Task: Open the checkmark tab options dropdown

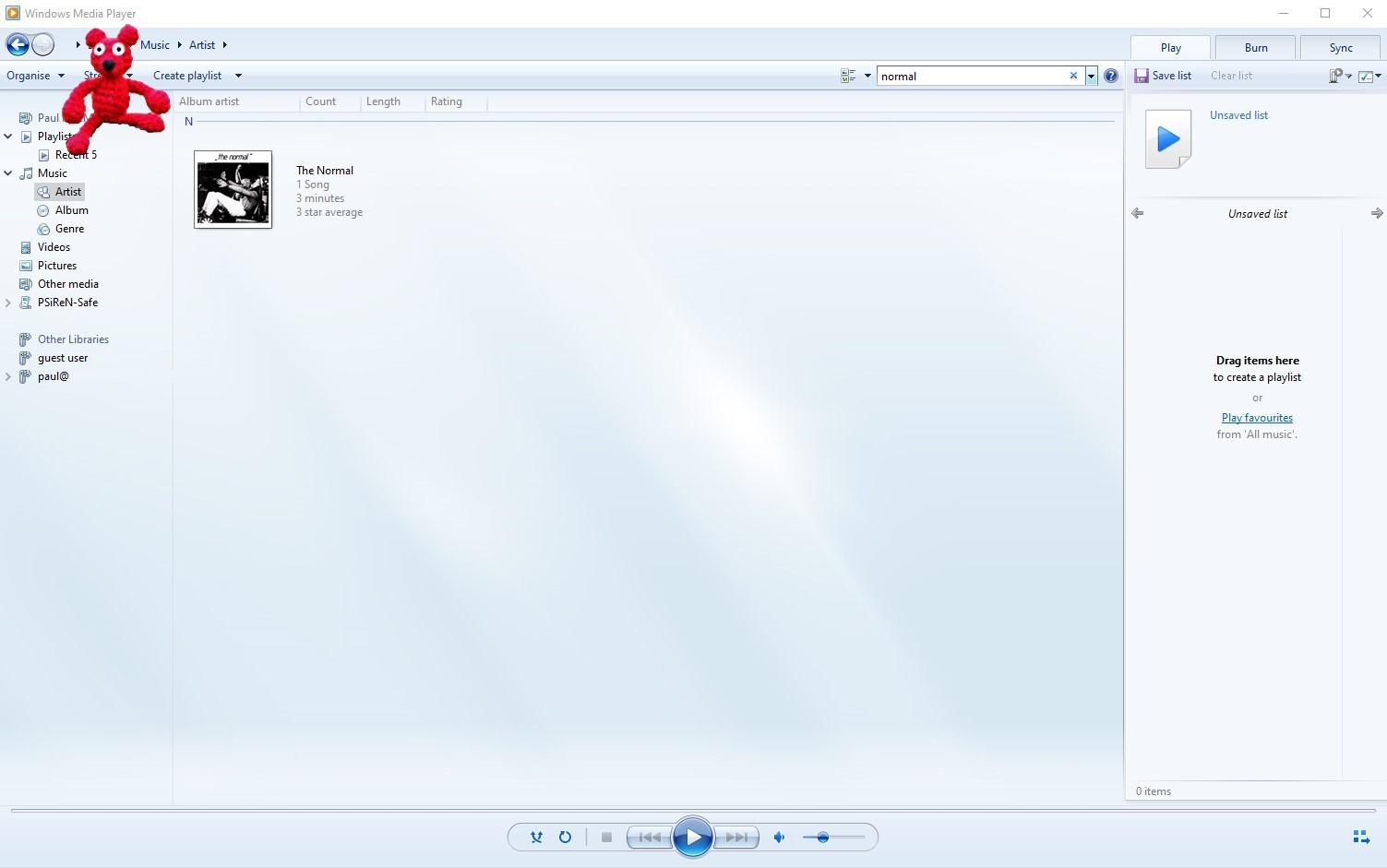Action: (x=1369, y=76)
